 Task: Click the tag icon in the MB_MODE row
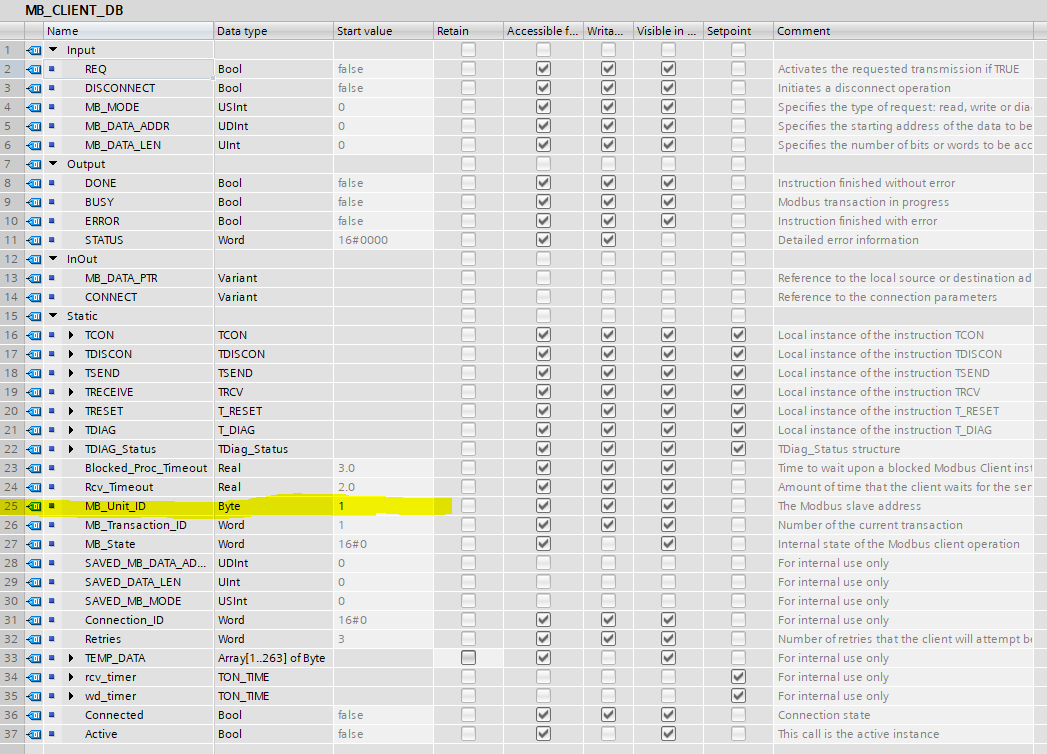click(33, 107)
